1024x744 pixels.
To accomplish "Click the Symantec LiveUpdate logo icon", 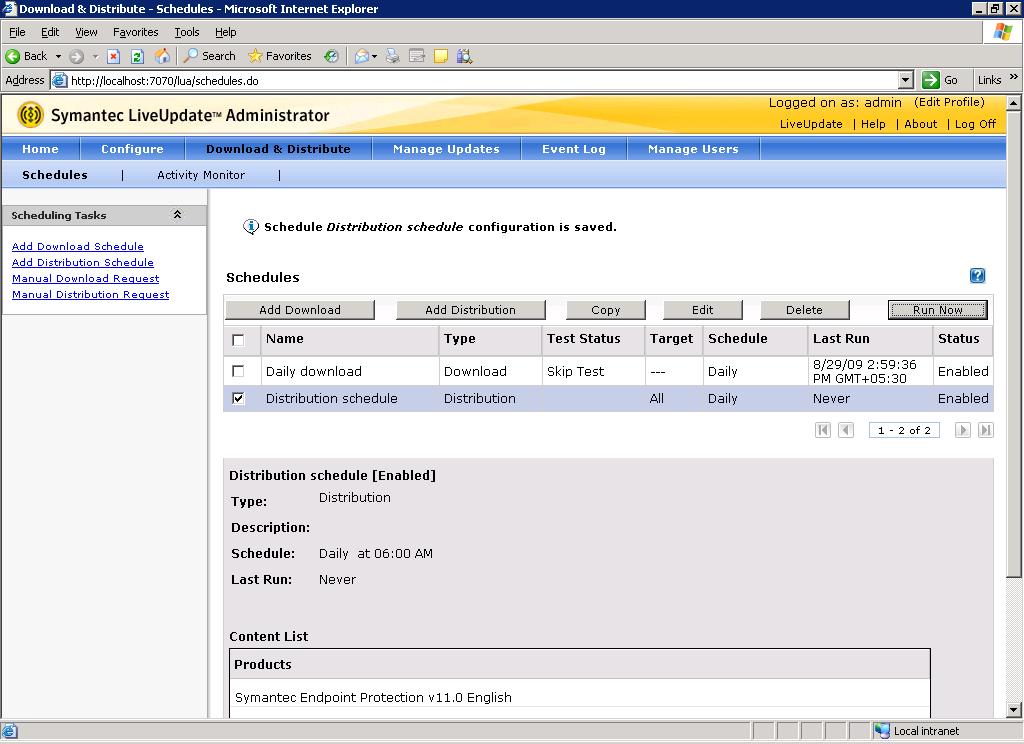I will (31, 116).
